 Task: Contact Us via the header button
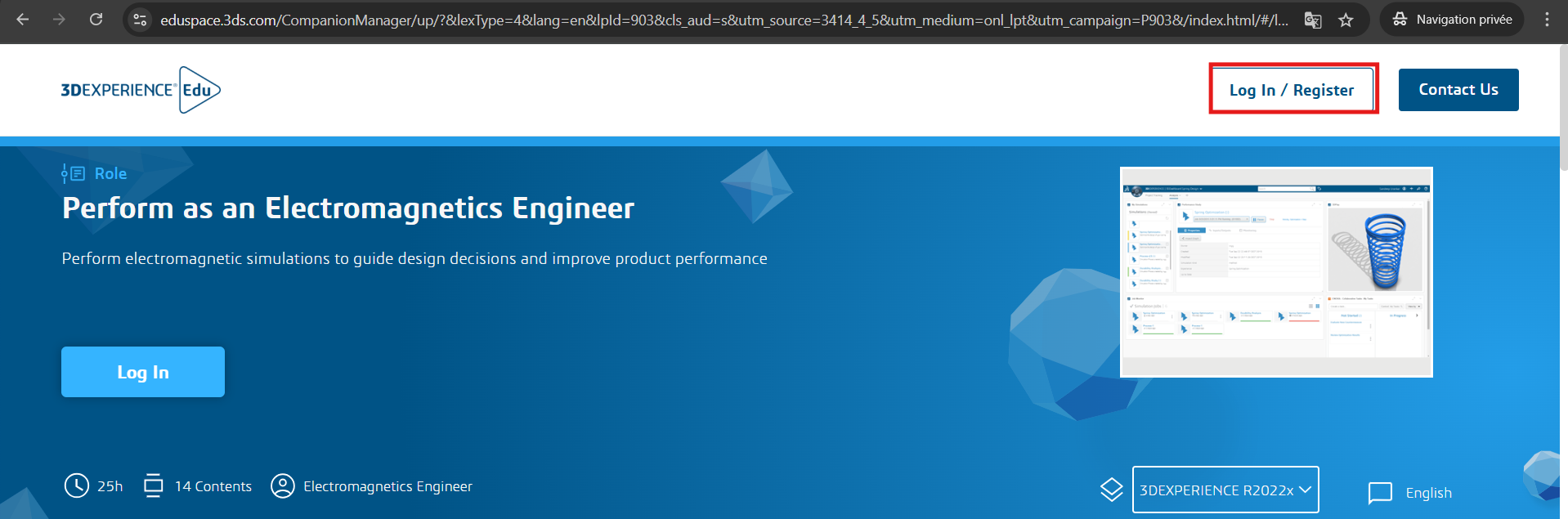pyautogui.click(x=1458, y=90)
